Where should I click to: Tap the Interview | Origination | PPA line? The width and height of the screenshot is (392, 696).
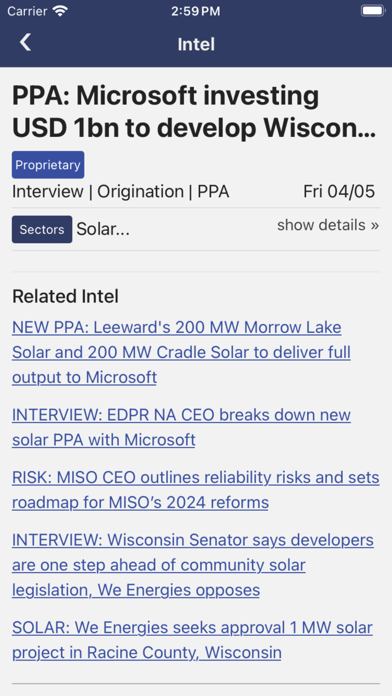click(121, 192)
